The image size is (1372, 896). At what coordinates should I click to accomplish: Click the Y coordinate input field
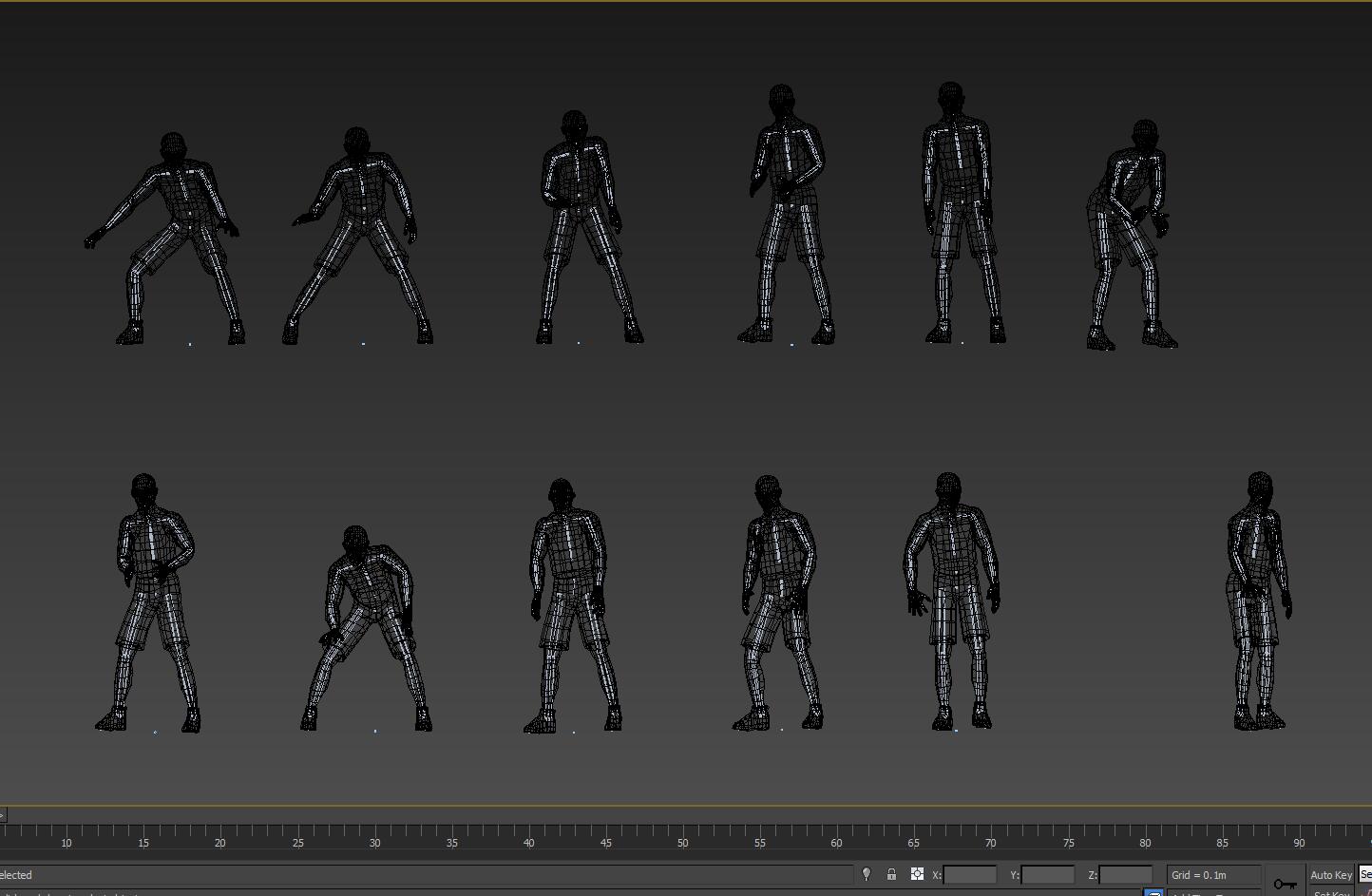click(x=1048, y=875)
